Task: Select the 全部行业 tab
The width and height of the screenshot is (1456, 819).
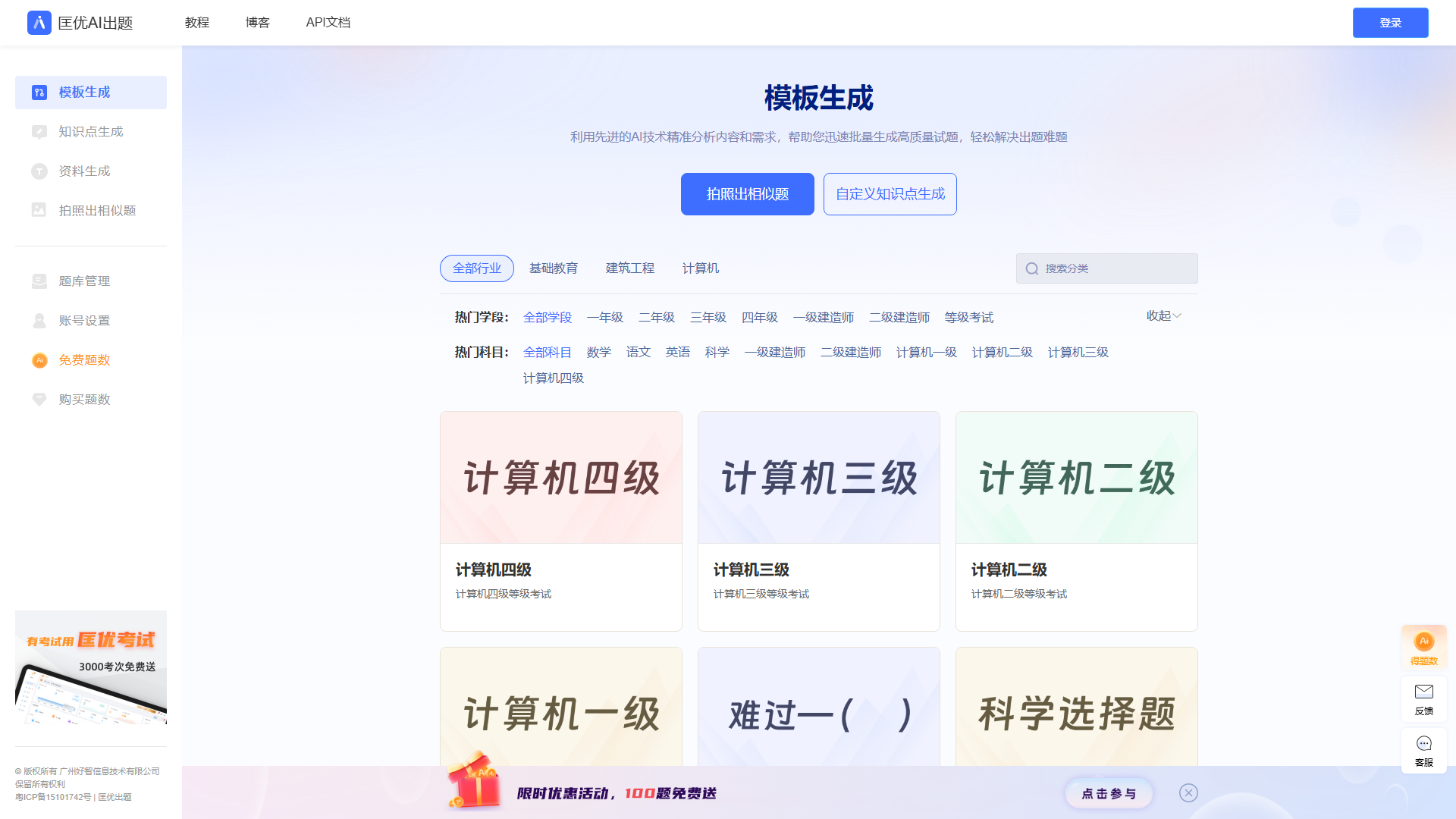Action: click(x=477, y=268)
